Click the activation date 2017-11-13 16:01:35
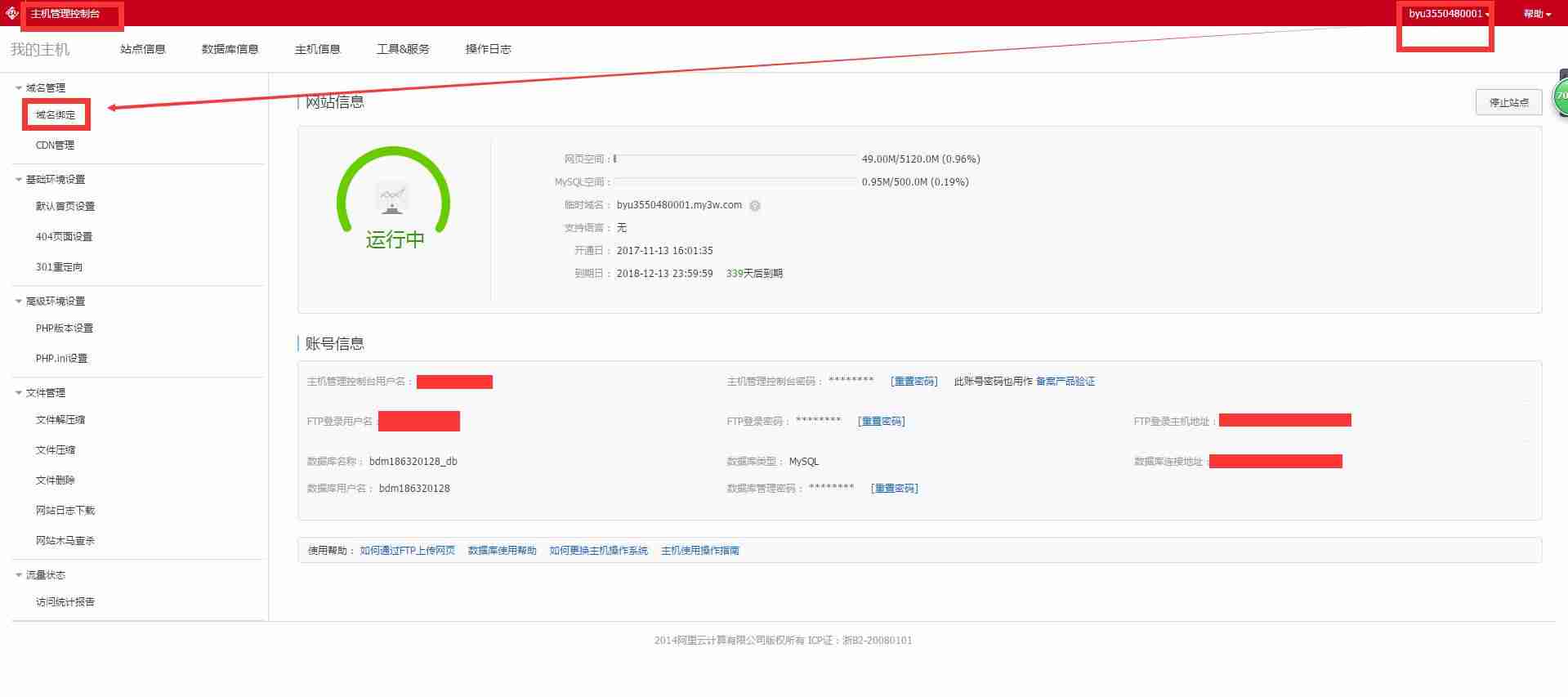This screenshot has width=1568, height=697. [664, 251]
